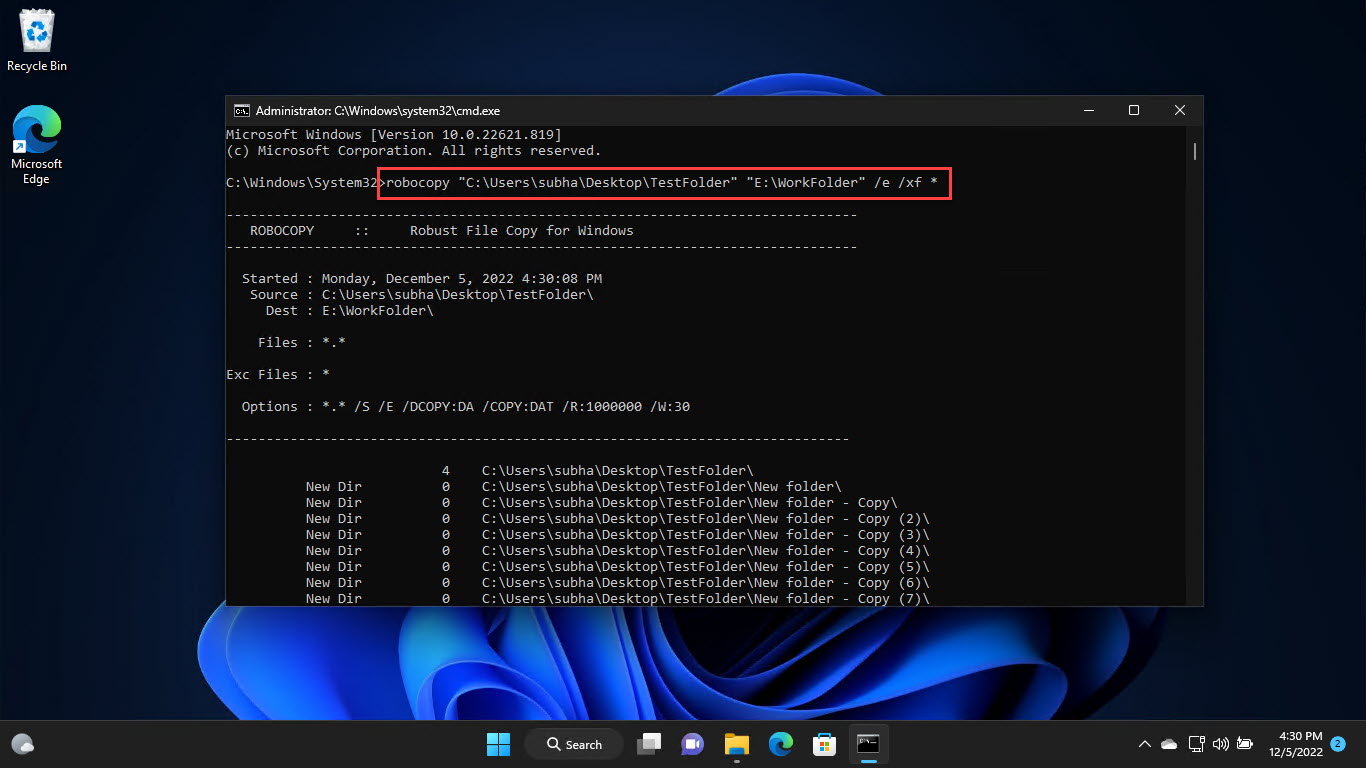Screen dimensions: 1366x768
Task: Expand hidden icons in the system tray
Action: click(1145, 744)
